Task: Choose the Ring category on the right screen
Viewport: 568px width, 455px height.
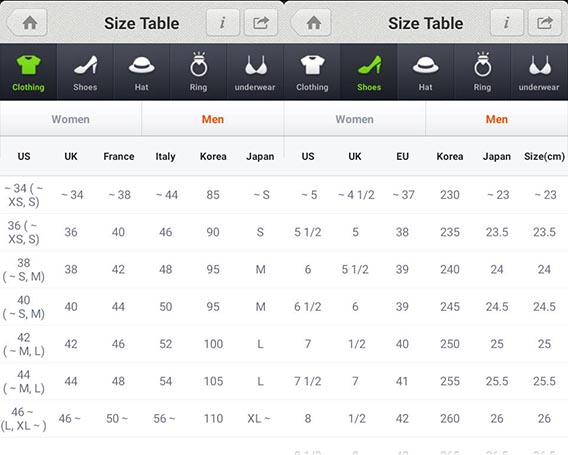Action: [483, 72]
